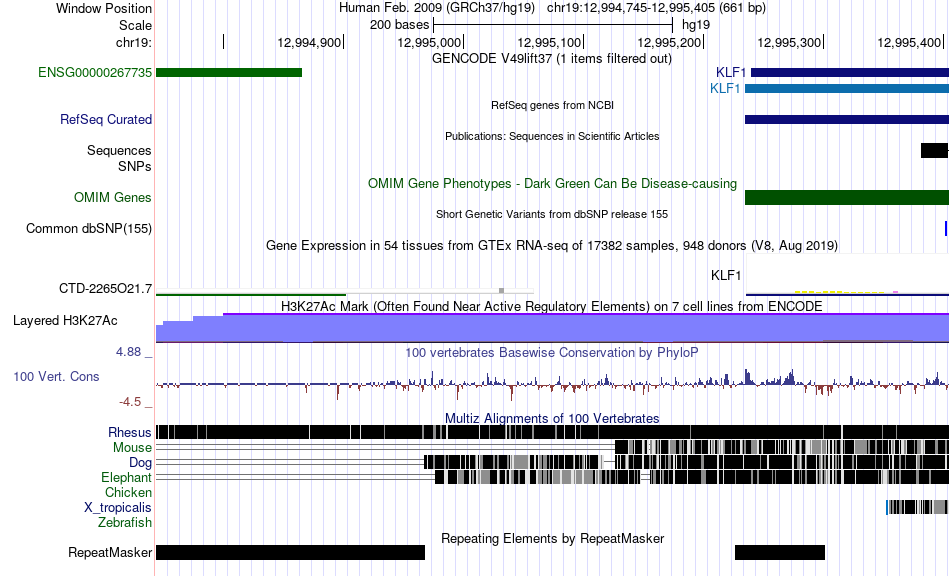
Task: Open the 100 Vert. Cons track label
Action: (x=56, y=377)
